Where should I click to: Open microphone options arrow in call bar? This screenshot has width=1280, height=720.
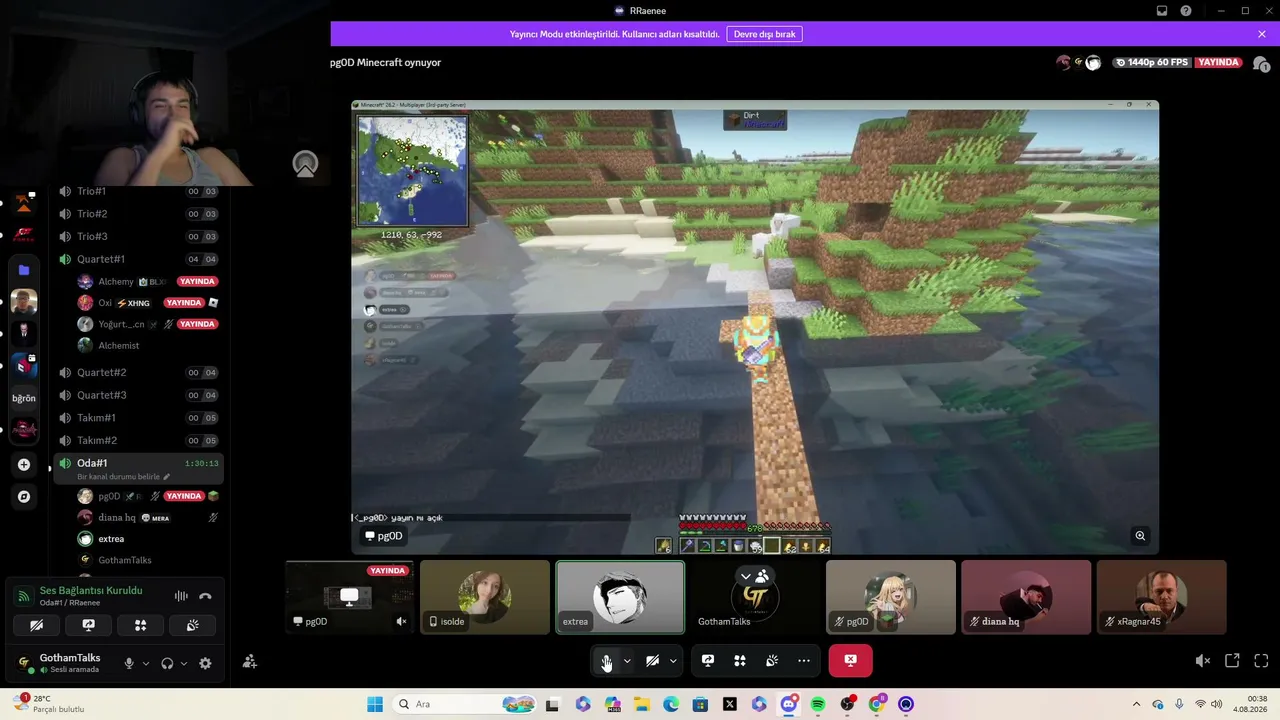point(627,661)
